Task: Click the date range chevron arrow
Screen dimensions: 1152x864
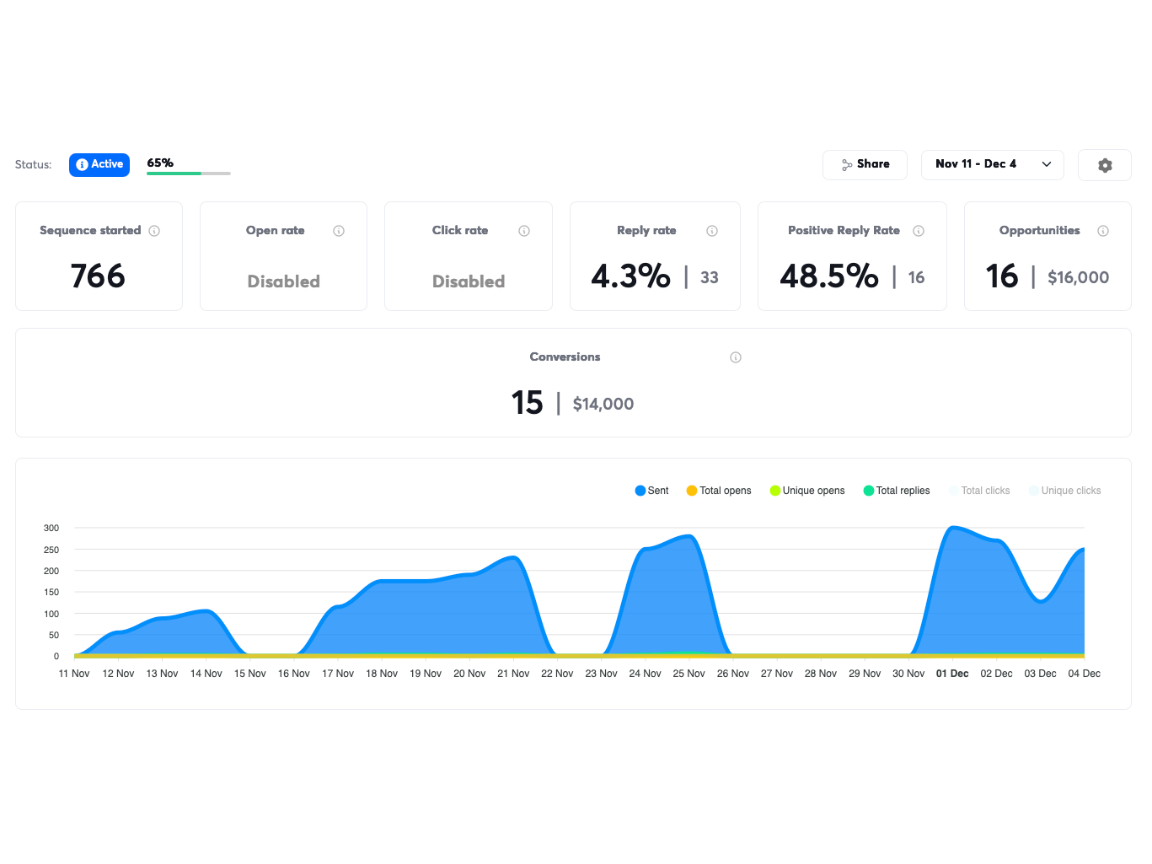Action: pos(1046,164)
